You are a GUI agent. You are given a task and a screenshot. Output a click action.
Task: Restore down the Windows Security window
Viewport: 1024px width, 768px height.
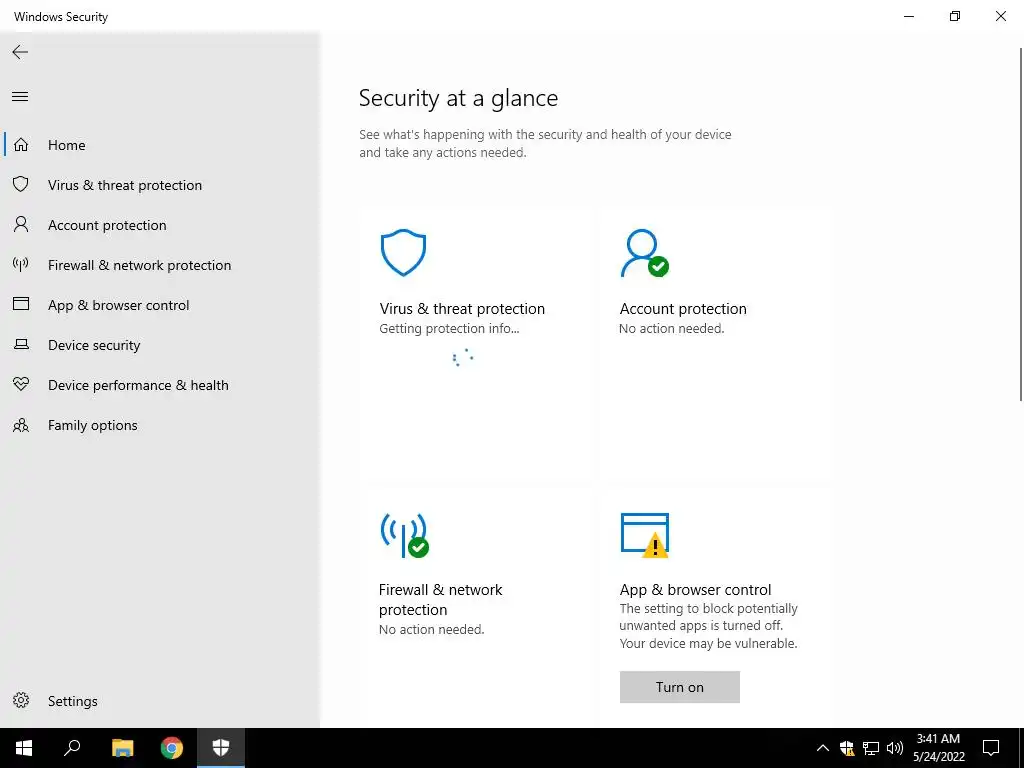click(x=955, y=16)
